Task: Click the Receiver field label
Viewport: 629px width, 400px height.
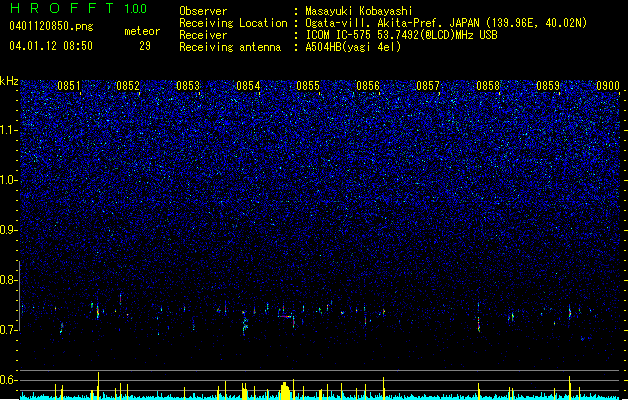Action: pos(203,35)
